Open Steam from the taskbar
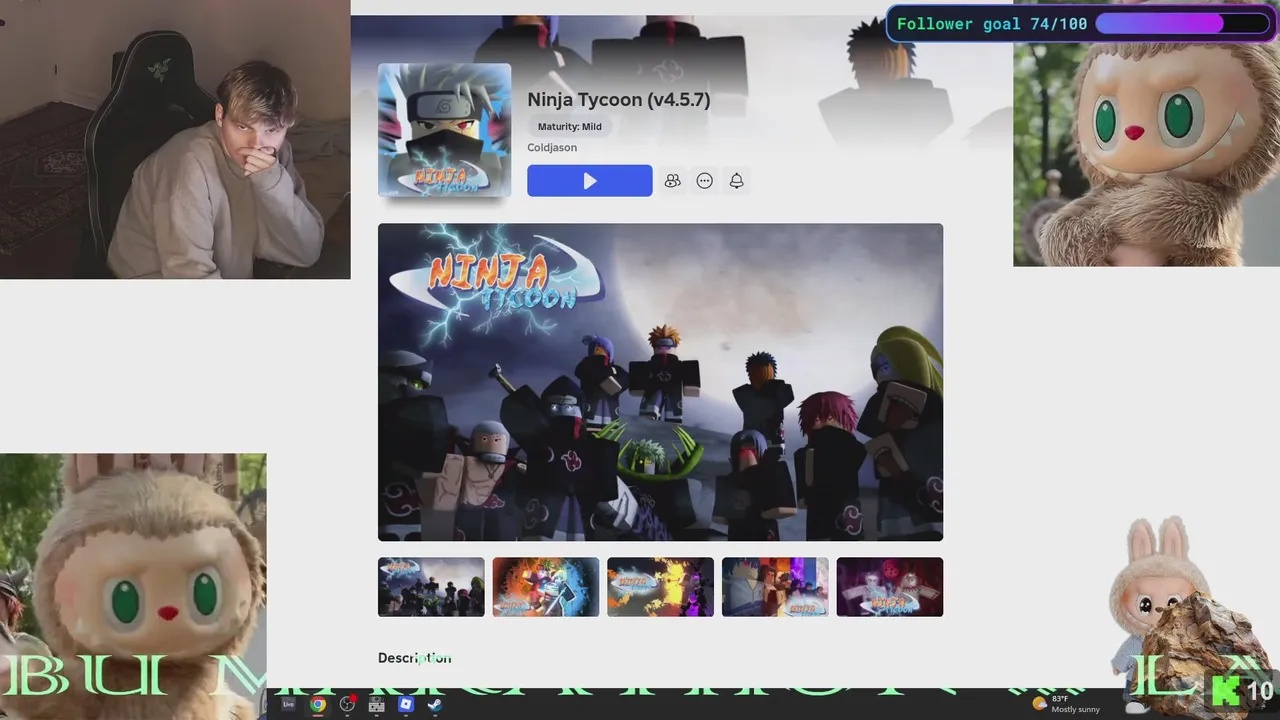This screenshot has width=1280, height=720. [435, 704]
